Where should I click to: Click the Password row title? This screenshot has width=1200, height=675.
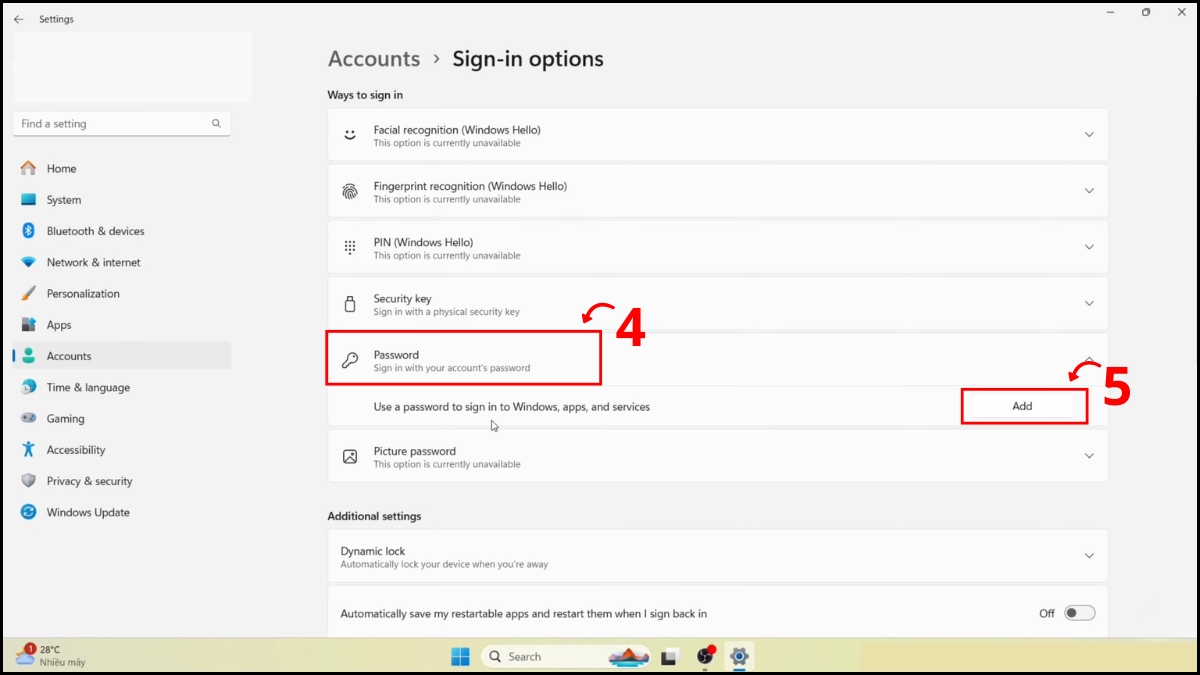point(396,355)
